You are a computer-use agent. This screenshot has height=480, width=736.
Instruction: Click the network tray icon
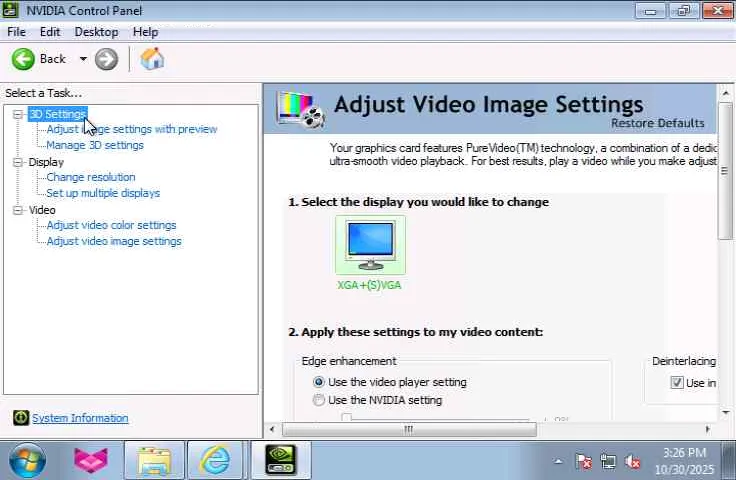[x=608, y=461]
